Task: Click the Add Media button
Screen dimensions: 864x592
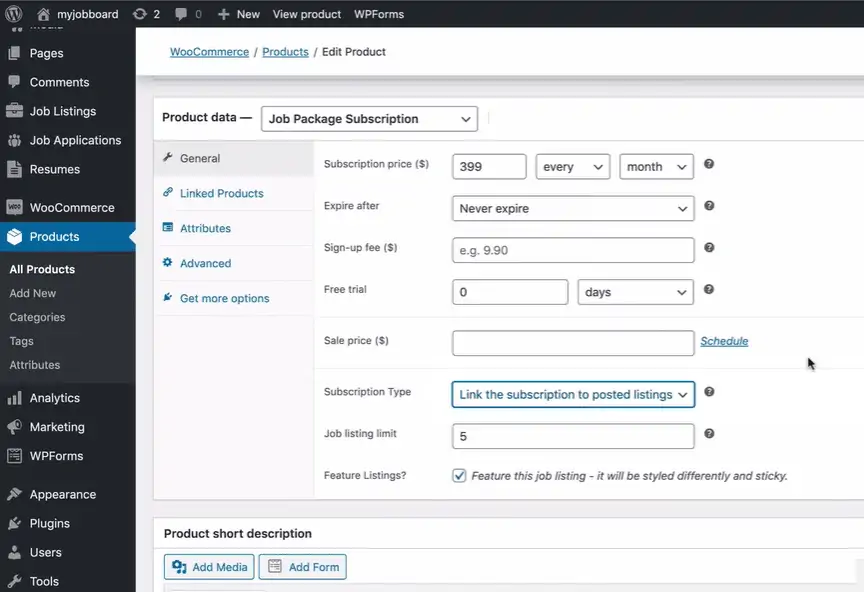Action: coord(209,567)
